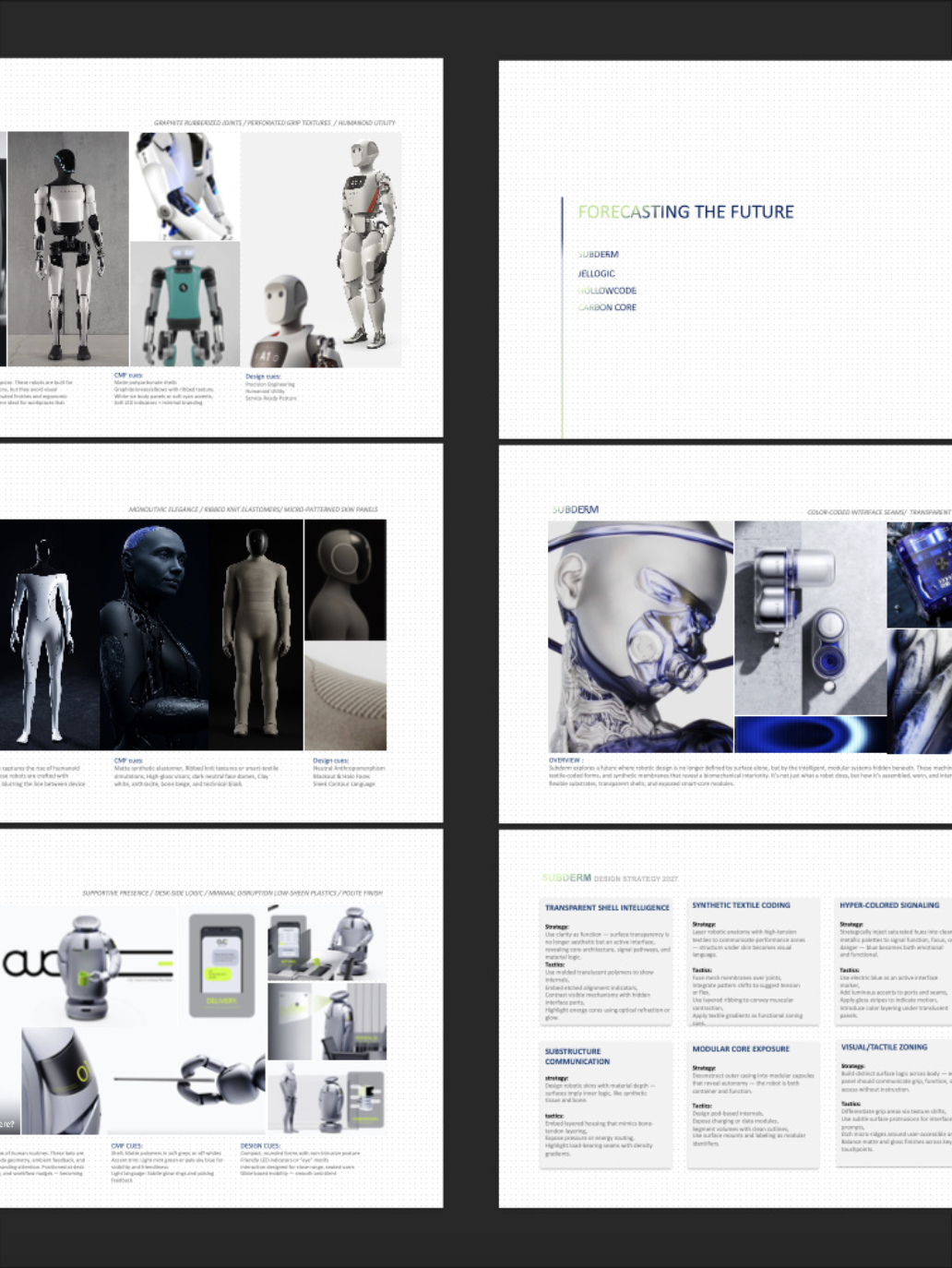Select the white capsule device on concrete image

coord(810,617)
